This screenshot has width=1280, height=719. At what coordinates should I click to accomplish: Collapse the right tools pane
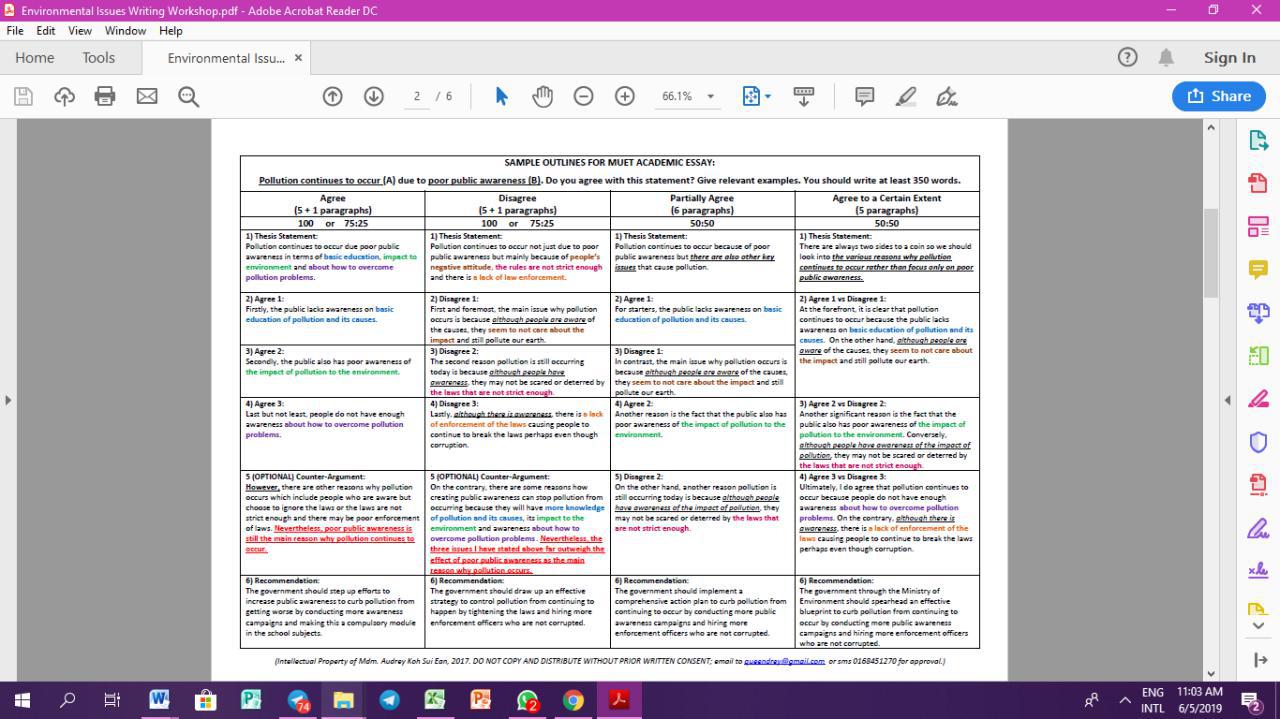(x=1258, y=660)
